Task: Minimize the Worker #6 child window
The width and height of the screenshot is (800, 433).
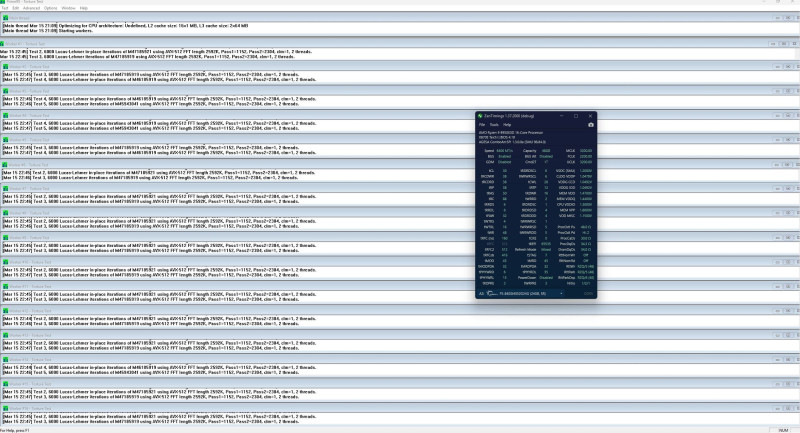Action: pyautogui.click(x=778, y=165)
